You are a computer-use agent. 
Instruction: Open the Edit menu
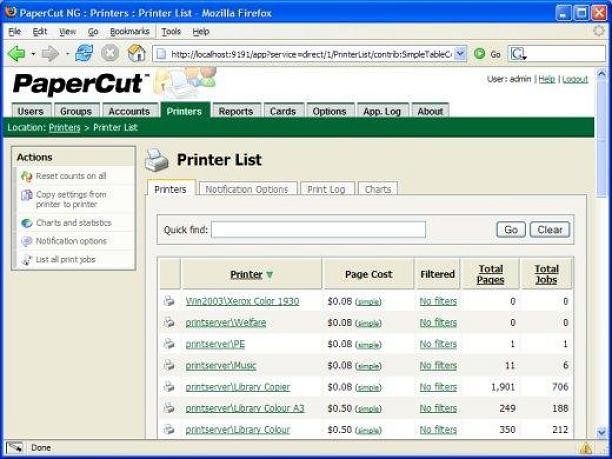coord(40,32)
